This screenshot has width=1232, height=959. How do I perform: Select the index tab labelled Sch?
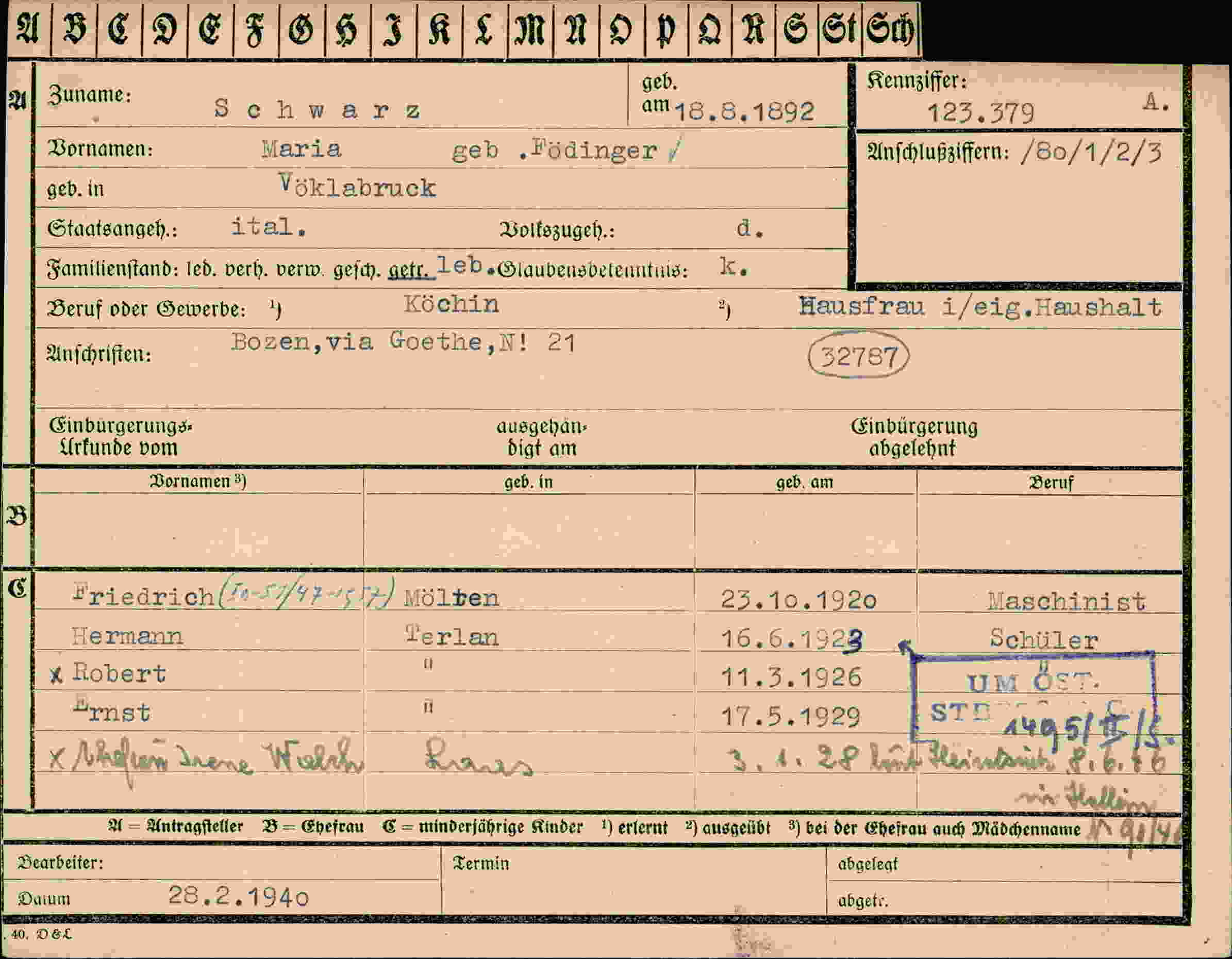[x=891, y=29]
